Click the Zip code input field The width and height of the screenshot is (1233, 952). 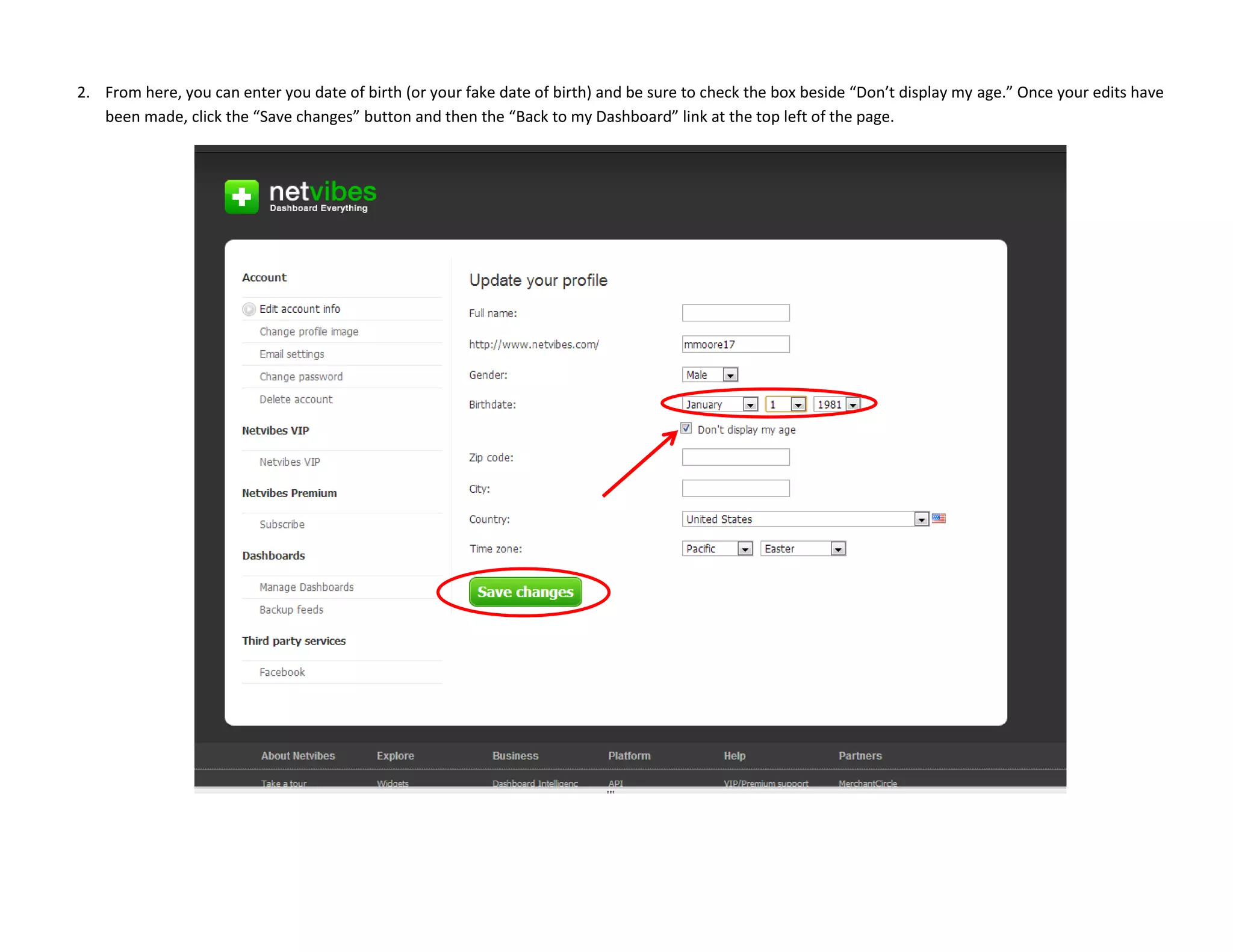click(x=736, y=457)
